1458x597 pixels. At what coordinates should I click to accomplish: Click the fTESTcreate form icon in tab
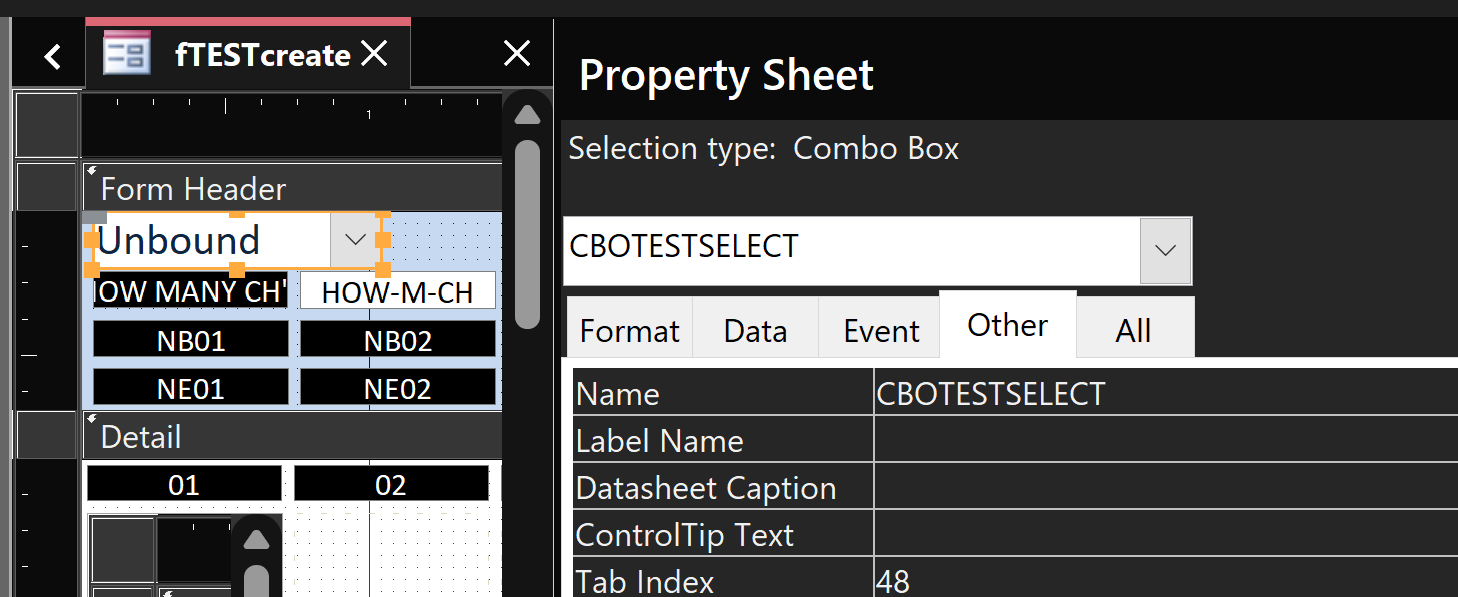click(x=127, y=54)
